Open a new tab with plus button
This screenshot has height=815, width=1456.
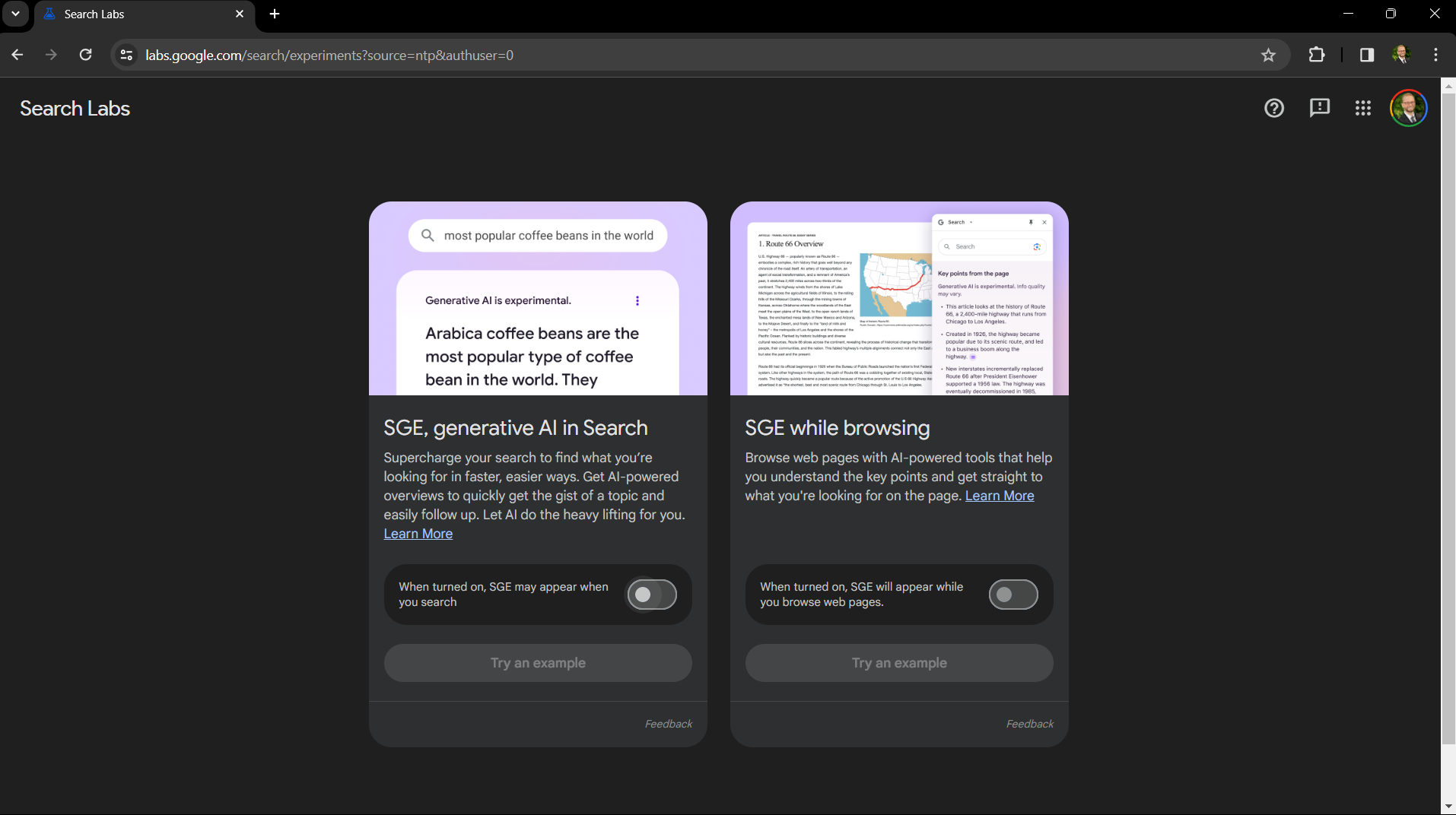point(275,14)
